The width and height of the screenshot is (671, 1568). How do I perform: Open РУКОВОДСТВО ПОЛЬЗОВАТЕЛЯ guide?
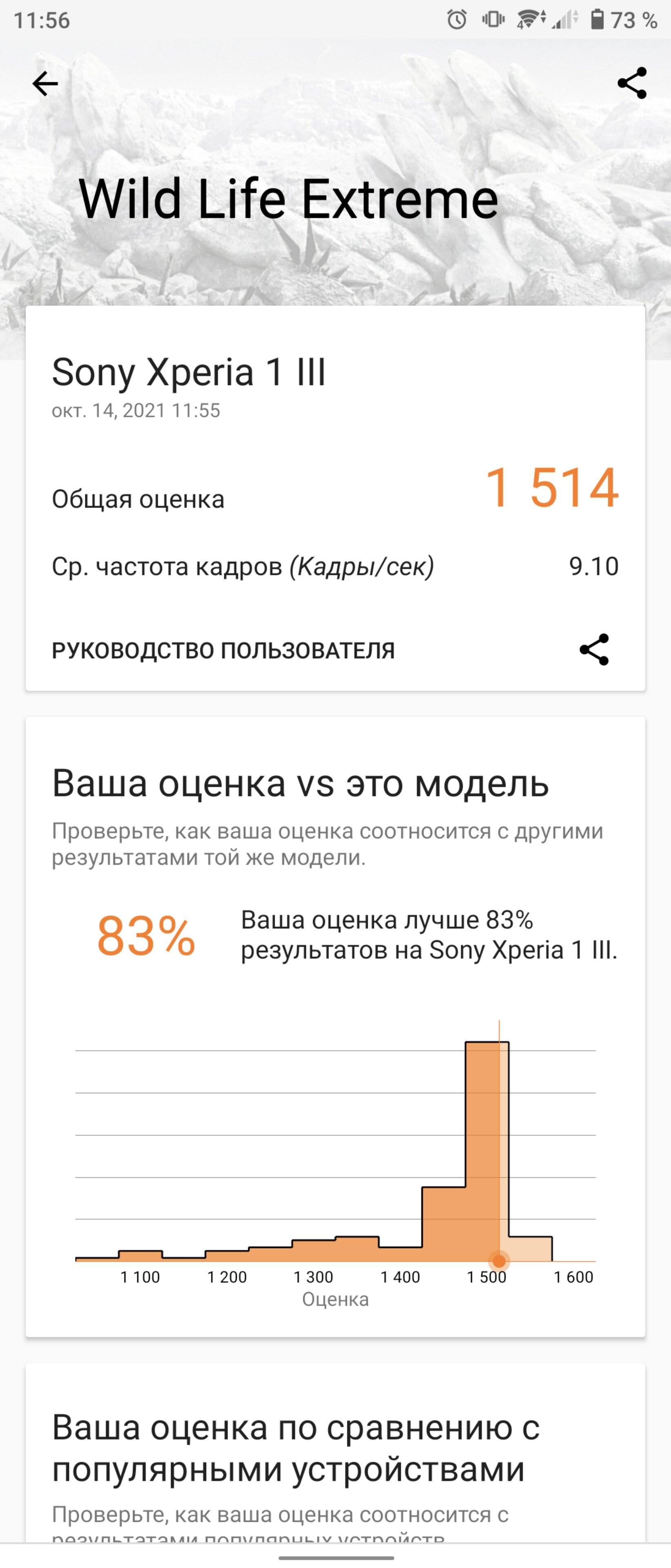pos(223,650)
